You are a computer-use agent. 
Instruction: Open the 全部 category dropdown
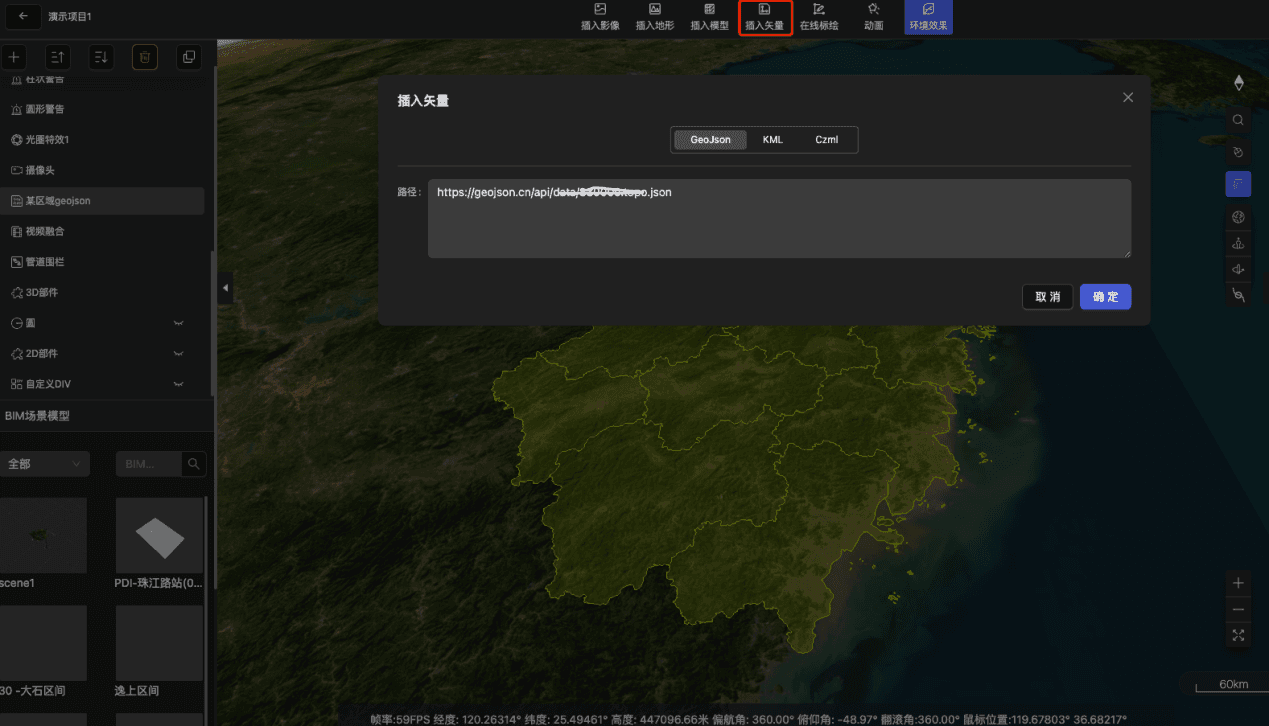click(x=45, y=464)
